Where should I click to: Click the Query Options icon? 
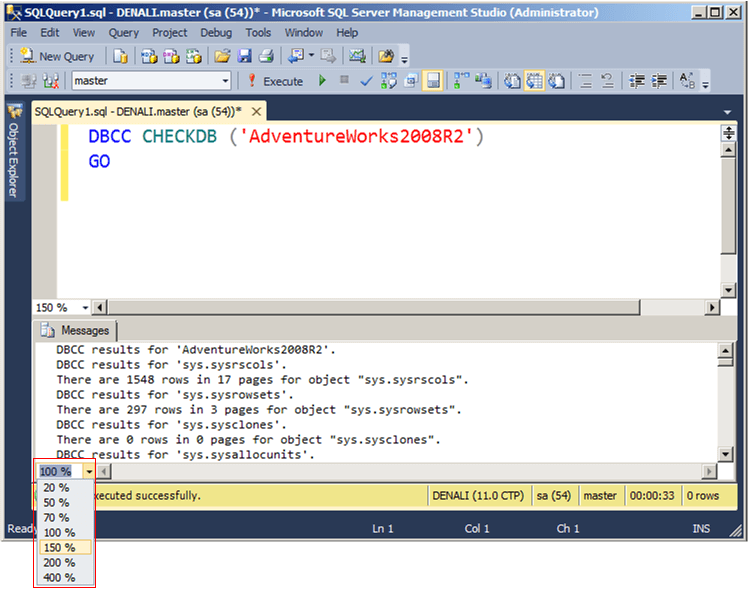411,81
